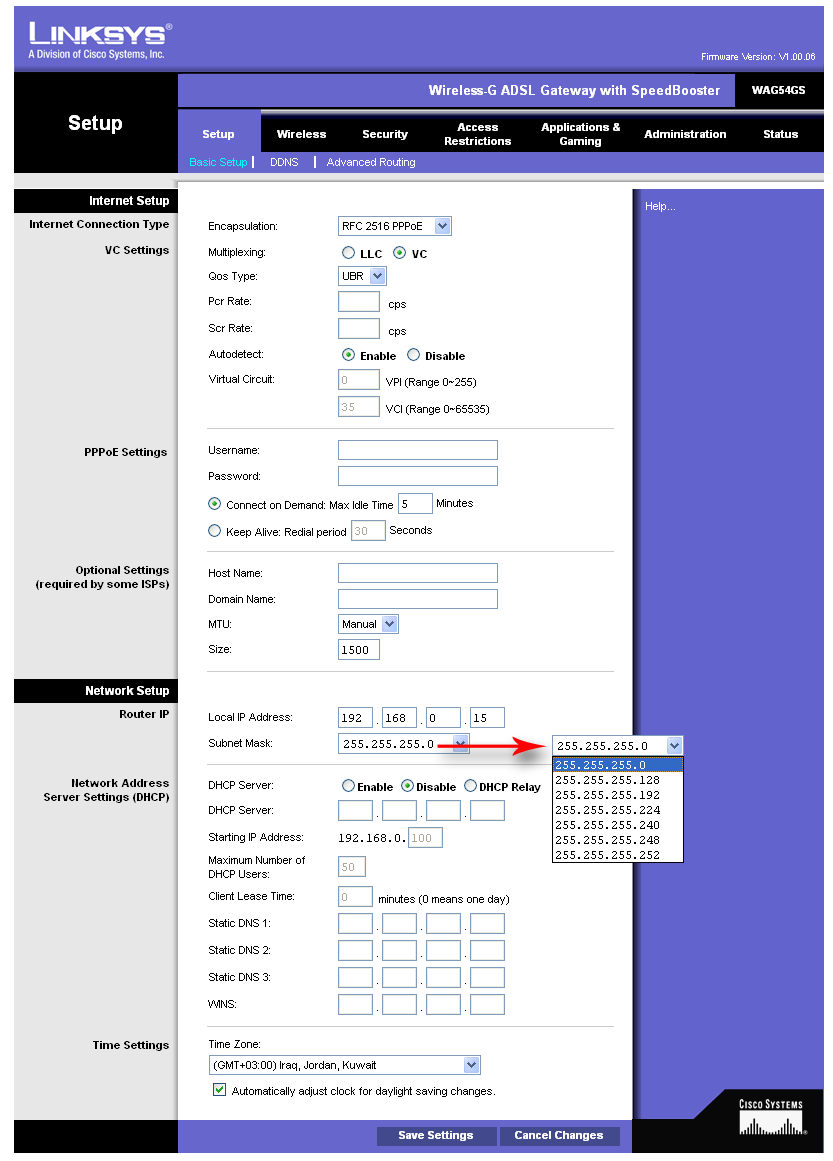Focus the PPPoE Password field

(418, 476)
